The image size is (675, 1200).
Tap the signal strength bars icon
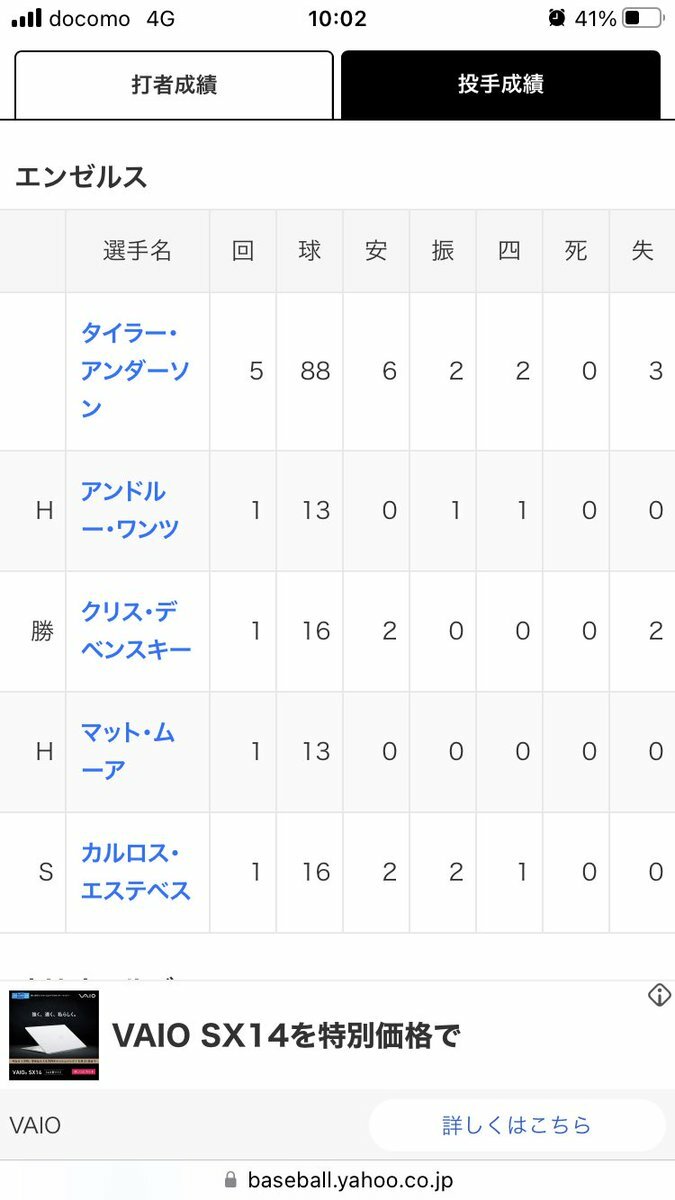click(x=27, y=18)
